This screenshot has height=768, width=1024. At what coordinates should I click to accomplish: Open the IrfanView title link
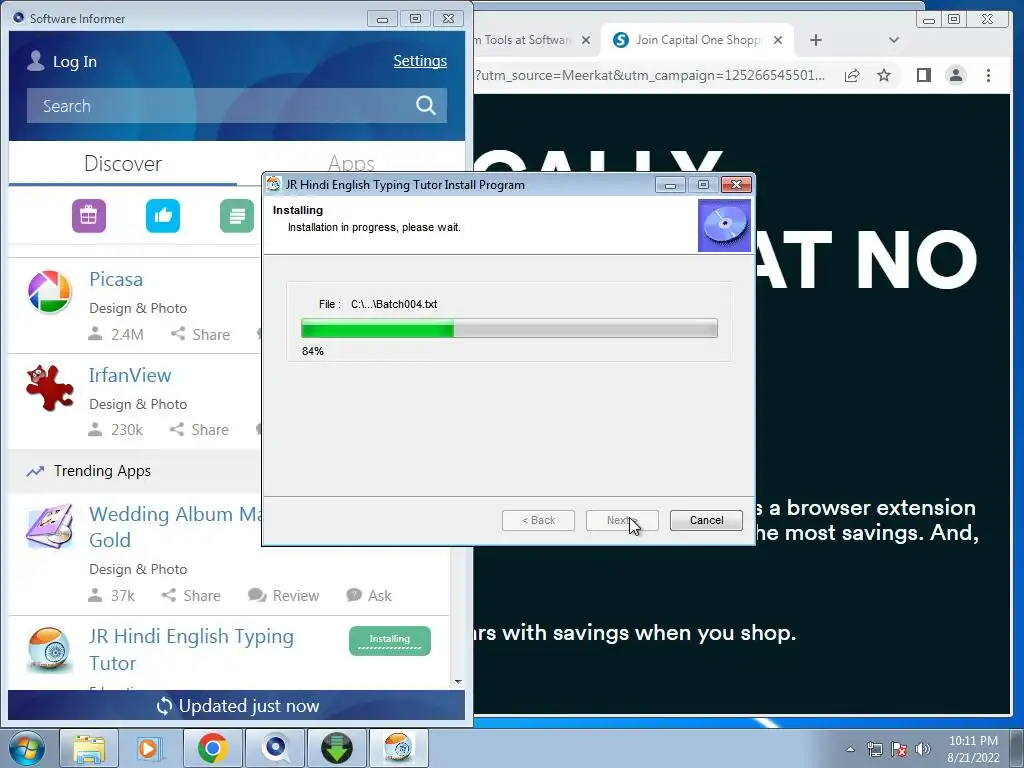[x=130, y=375]
